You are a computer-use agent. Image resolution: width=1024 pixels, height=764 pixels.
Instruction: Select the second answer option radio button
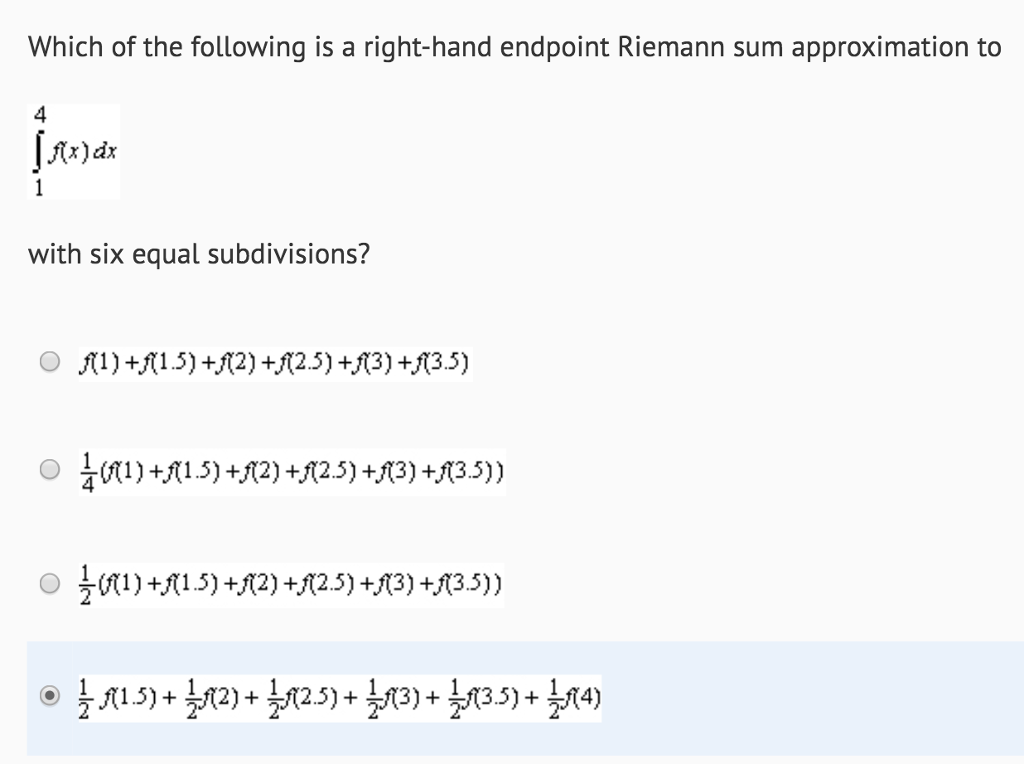pyautogui.click(x=49, y=468)
